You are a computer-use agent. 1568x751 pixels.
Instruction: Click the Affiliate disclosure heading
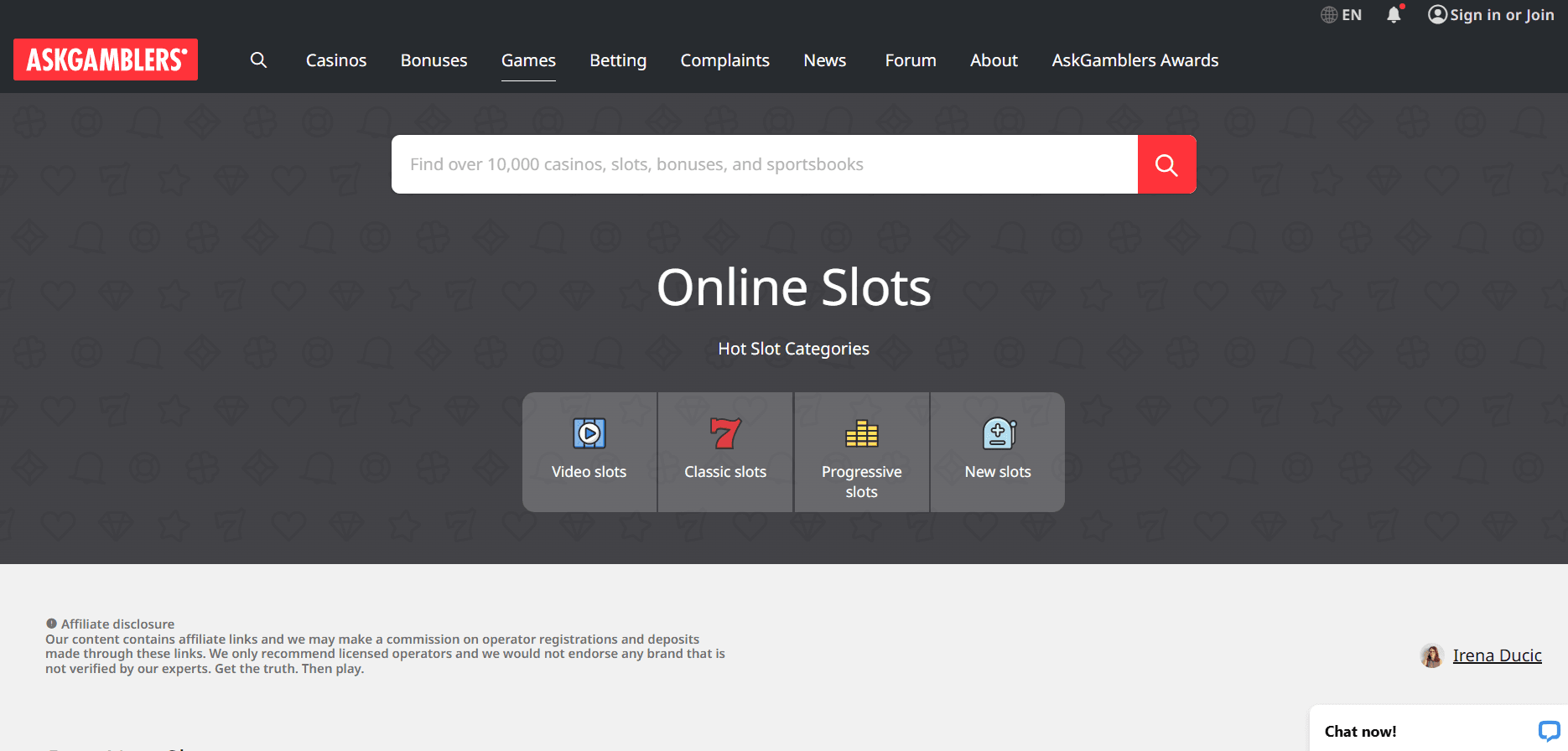(117, 624)
